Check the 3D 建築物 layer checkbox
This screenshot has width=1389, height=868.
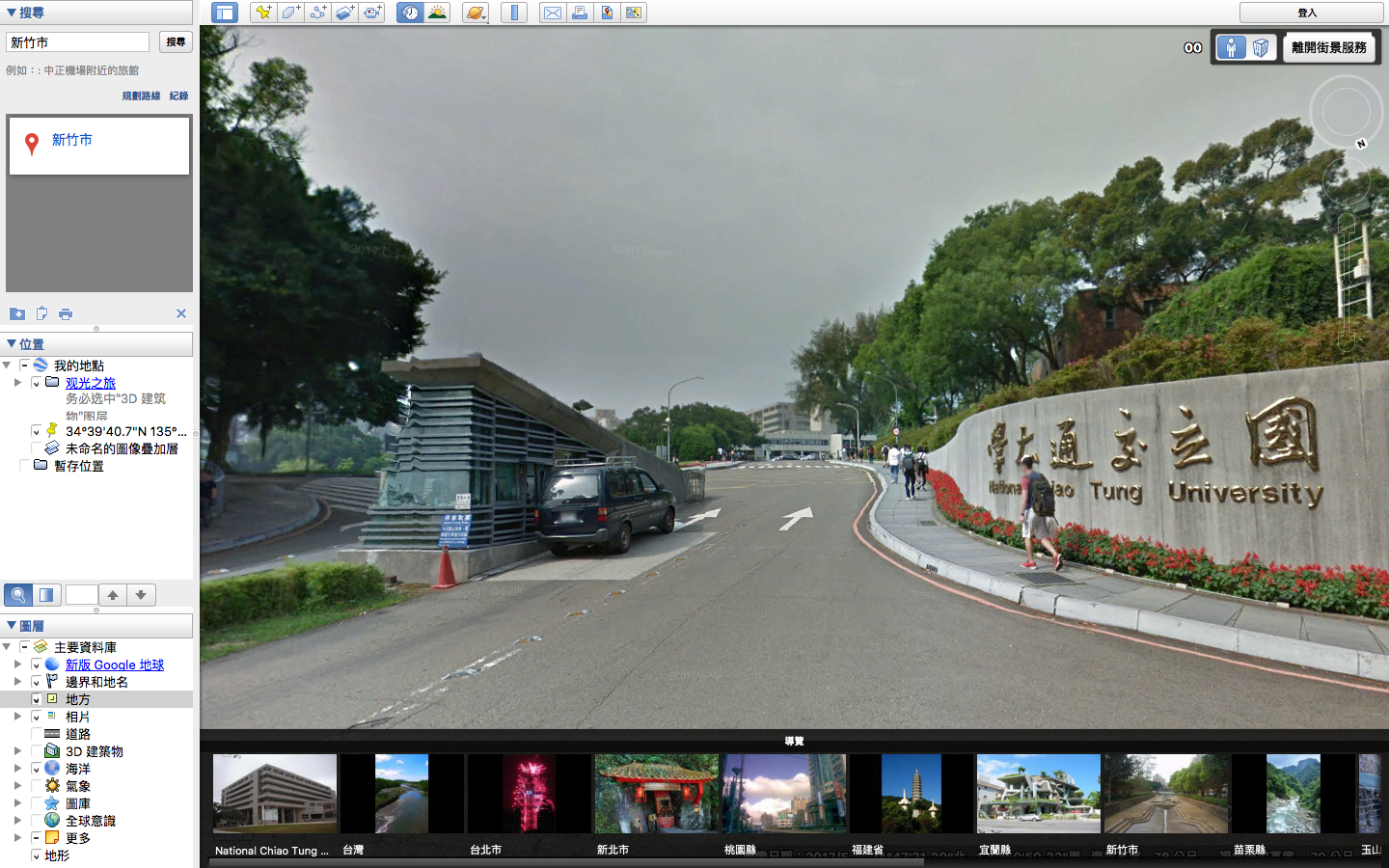[x=37, y=751]
